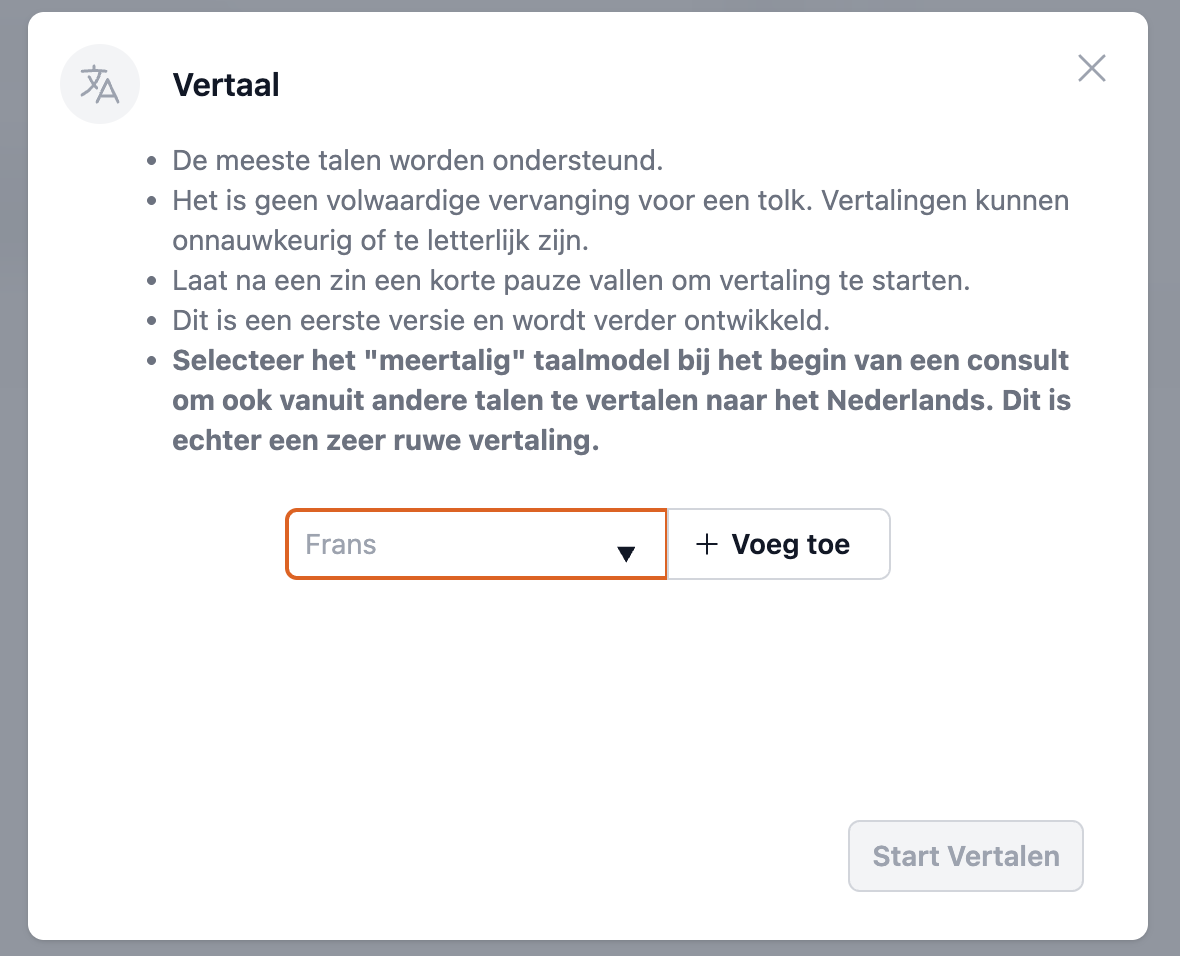Click the plus icon in Voeg toe
The height and width of the screenshot is (956, 1180).
click(x=707, y=544)
